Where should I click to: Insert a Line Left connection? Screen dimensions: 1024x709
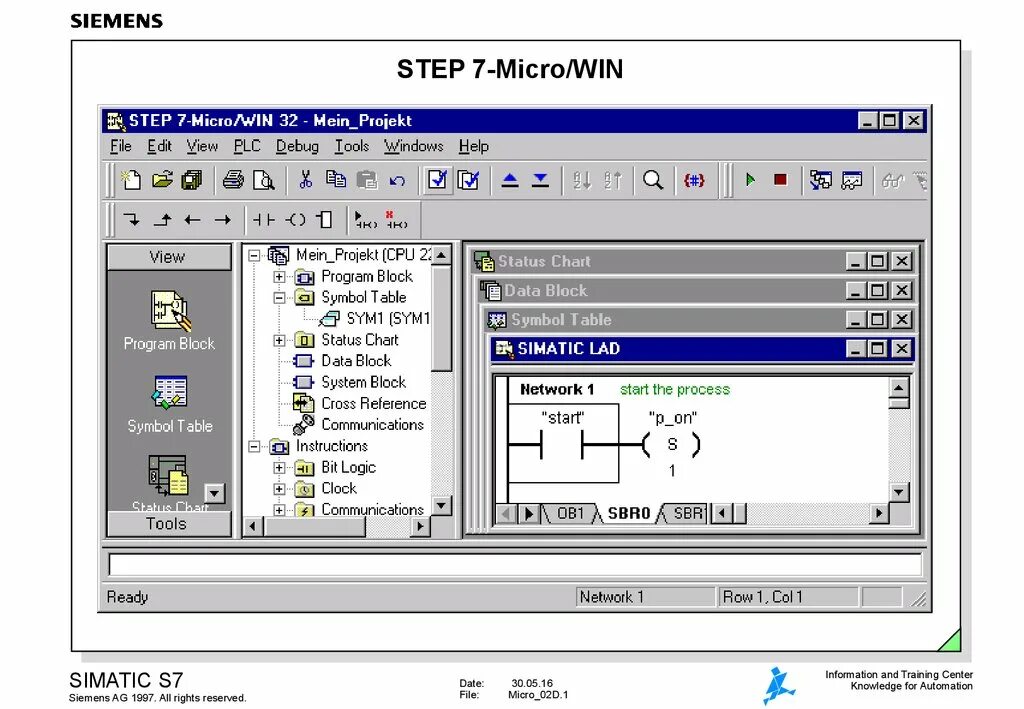(192, 220)
